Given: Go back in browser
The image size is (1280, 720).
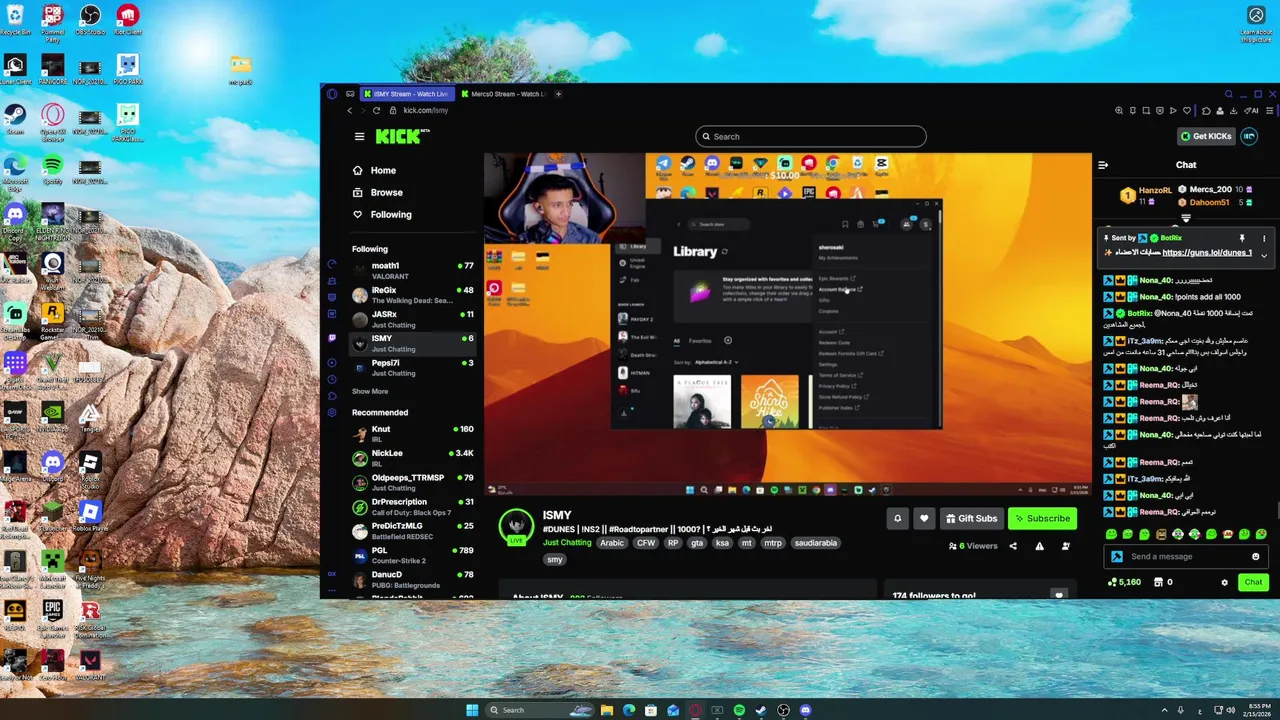Looking at the screenshot, I should pos(349,110).
